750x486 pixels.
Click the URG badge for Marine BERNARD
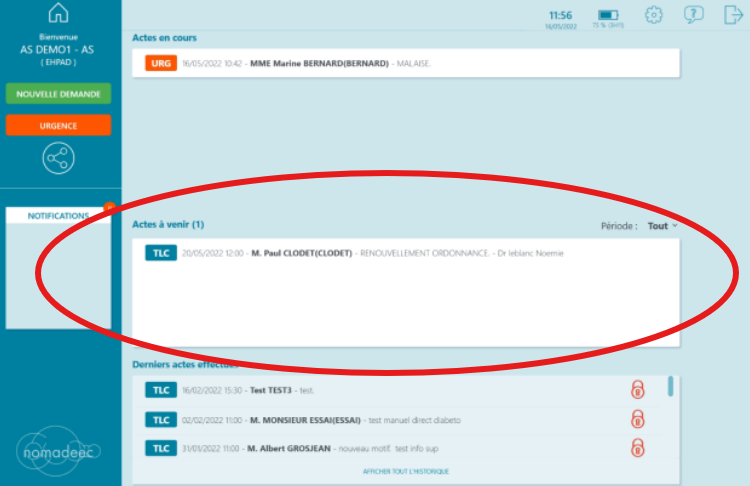pos(161,63)
